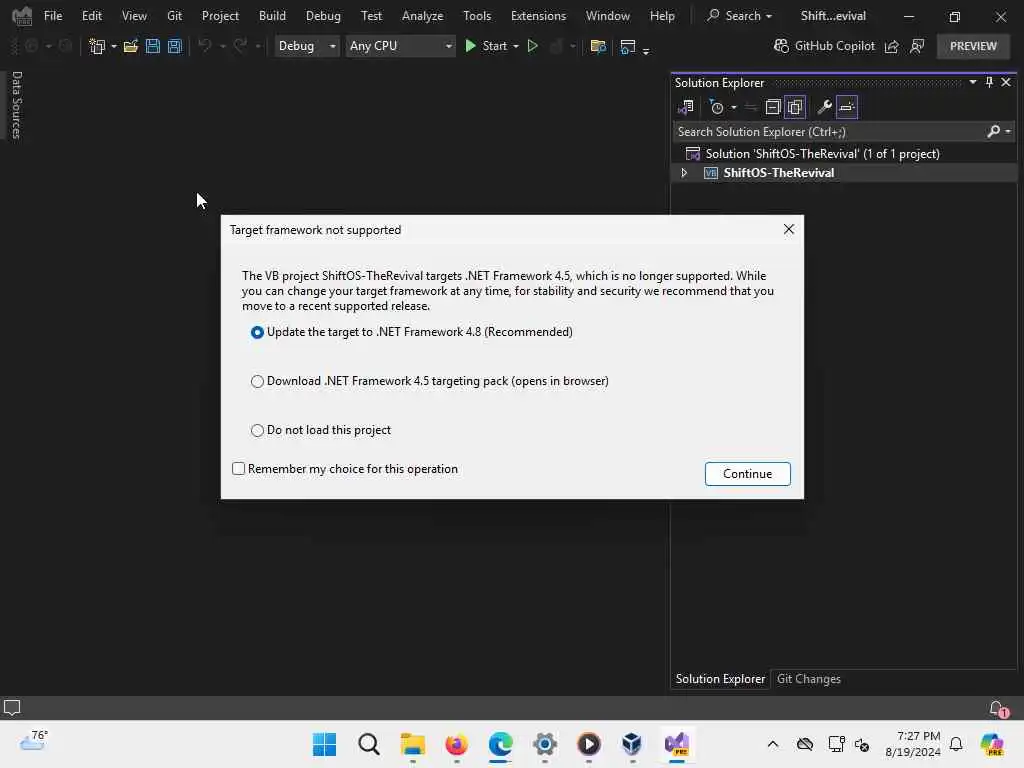Click the Pending Changes Filter clock icon
This screenshot has width=1024, height=768.
click(716, 107)
